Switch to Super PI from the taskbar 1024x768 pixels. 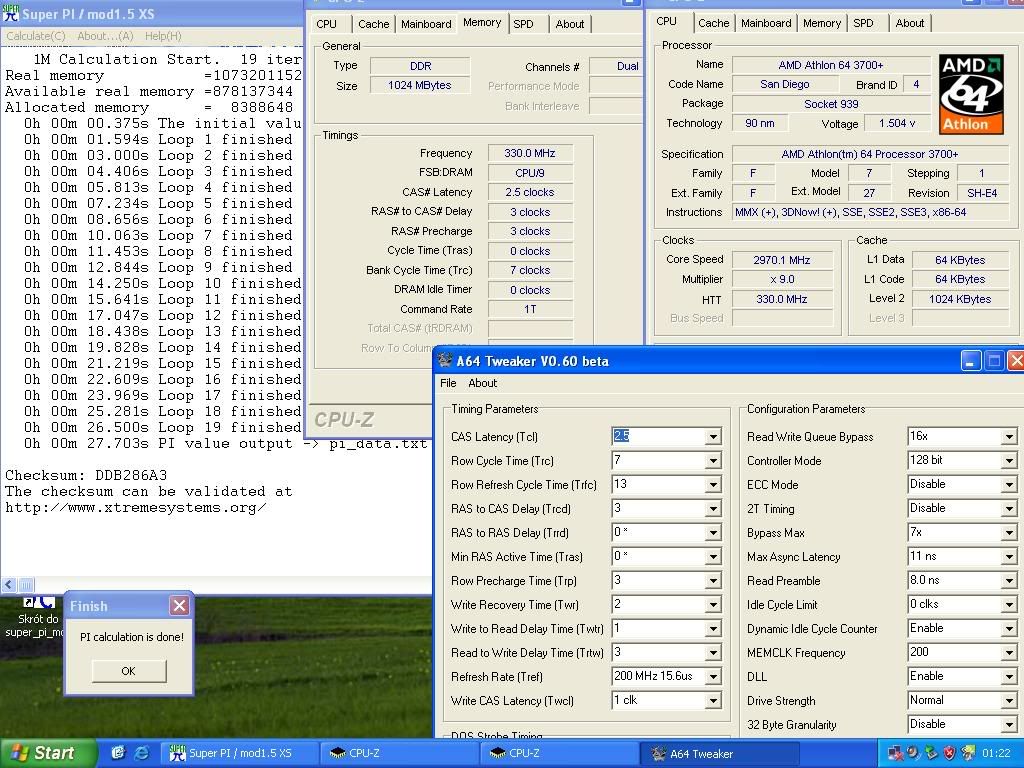tap(240, 753)
